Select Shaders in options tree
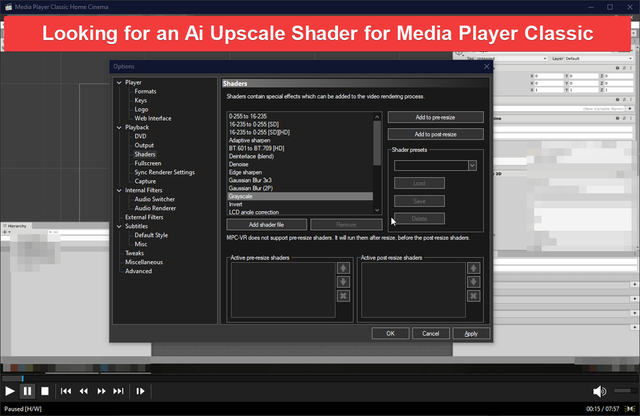 145,154
